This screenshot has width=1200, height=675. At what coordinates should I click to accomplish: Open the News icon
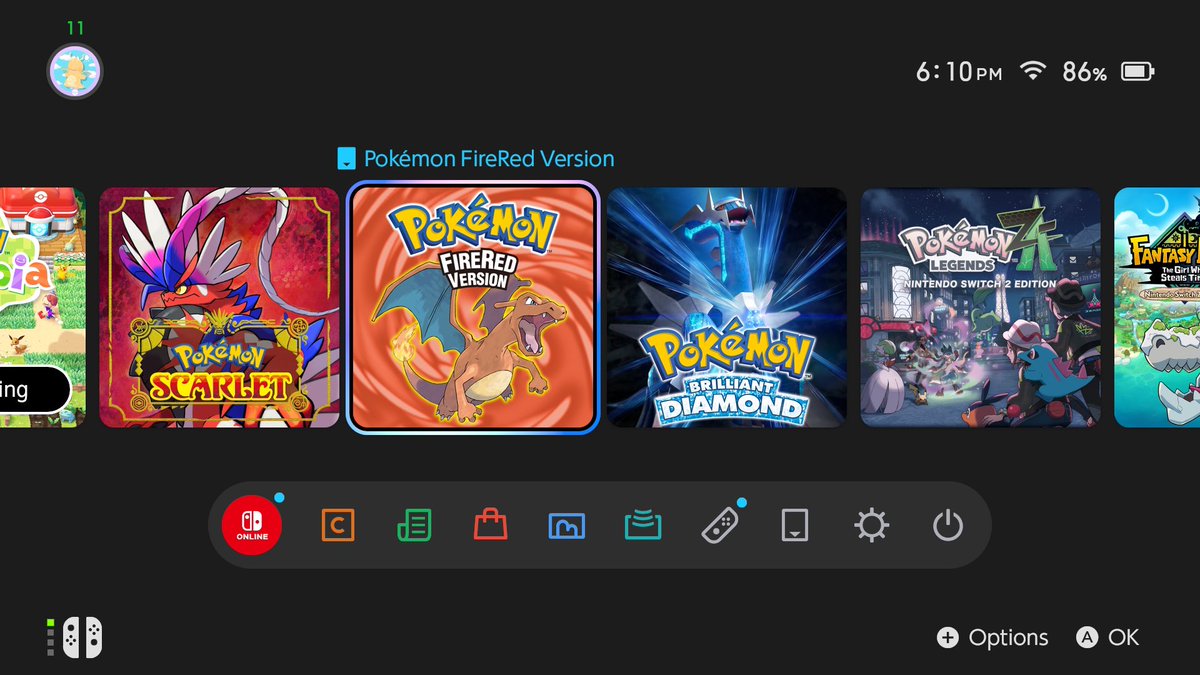(414, 525)
